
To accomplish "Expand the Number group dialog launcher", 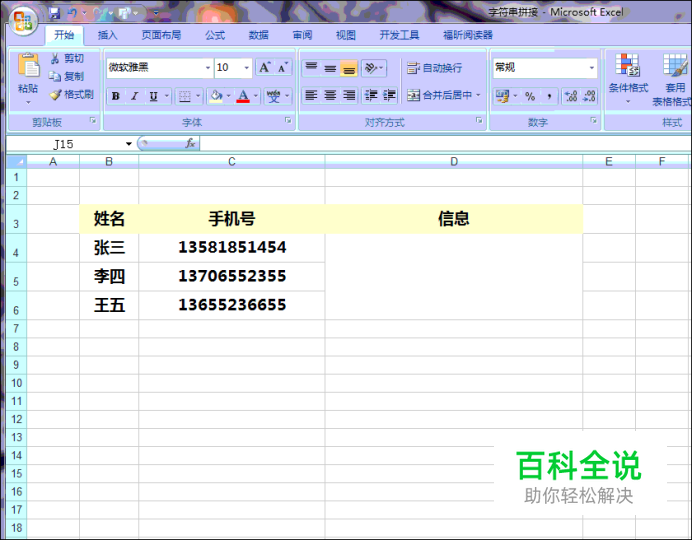I will 594,120.
